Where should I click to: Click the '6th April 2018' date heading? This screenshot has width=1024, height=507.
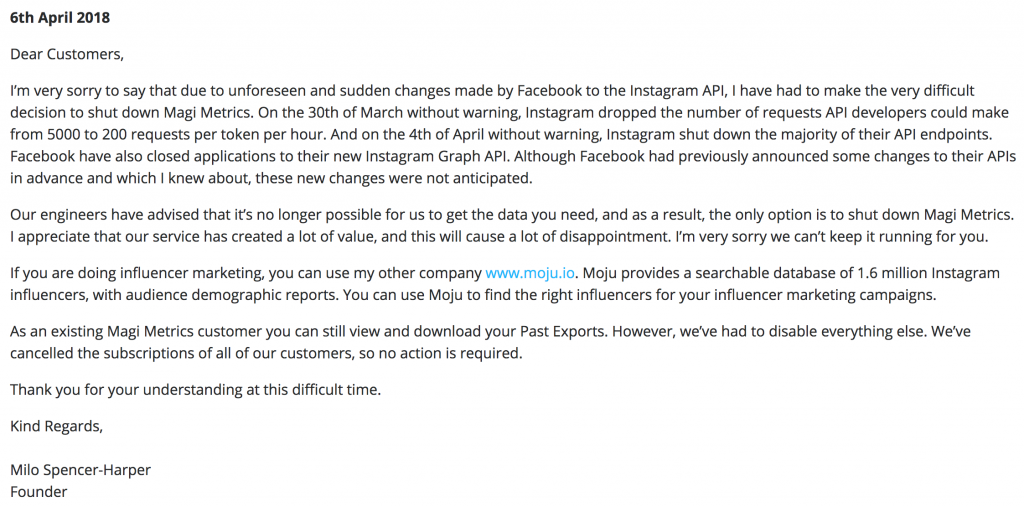(60, 18)
